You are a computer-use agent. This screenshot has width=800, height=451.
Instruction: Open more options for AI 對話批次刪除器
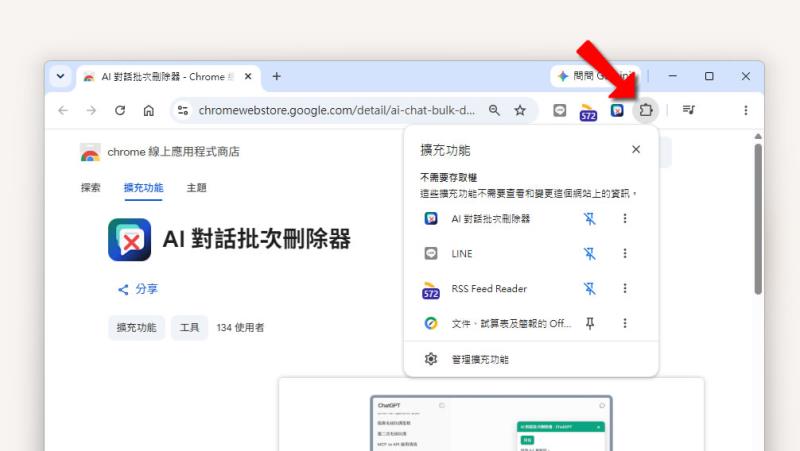point(625,219)
